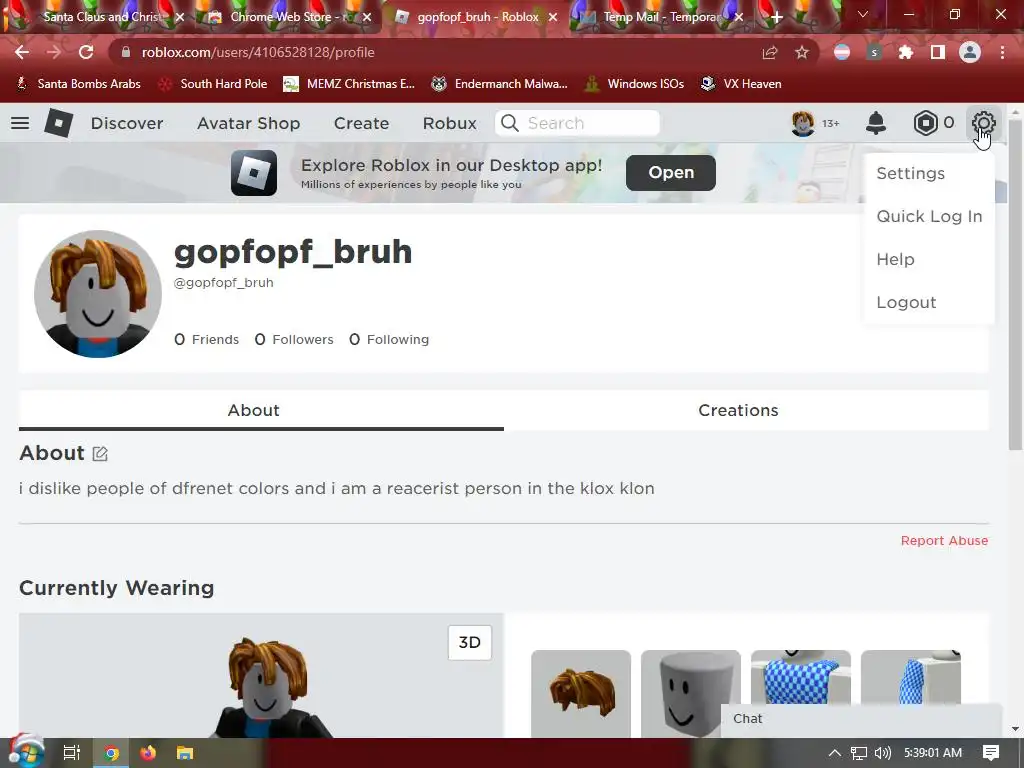View the 0 Following list
The width and height of the screenshot is (1024, 768).
click(389, 340)
